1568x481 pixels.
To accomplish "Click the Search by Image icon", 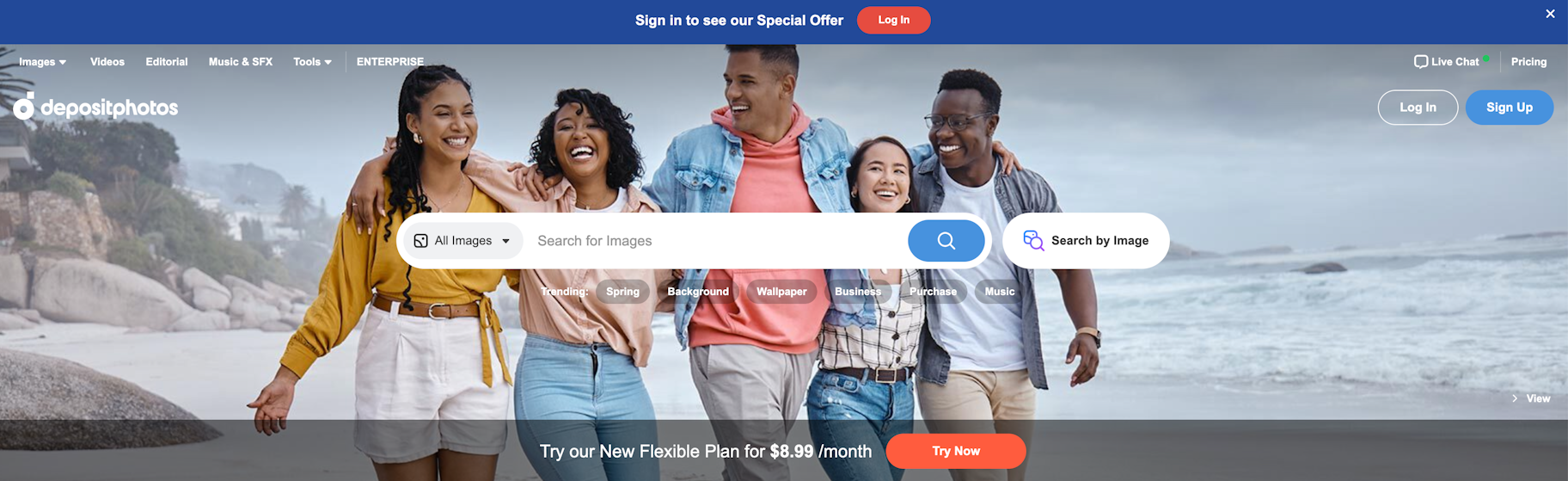I will click(1033, 241).
